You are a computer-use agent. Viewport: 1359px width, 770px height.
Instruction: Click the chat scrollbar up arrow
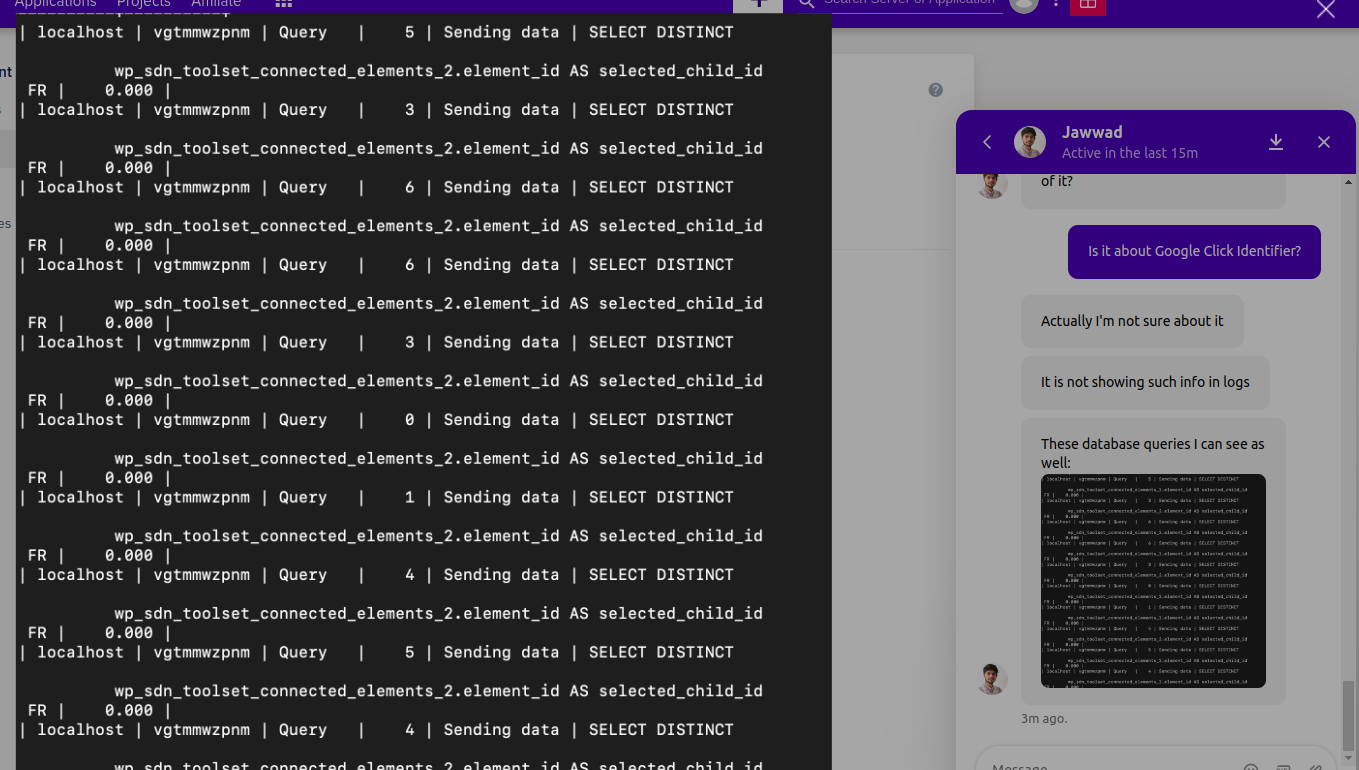click(x=1348, y=183)
